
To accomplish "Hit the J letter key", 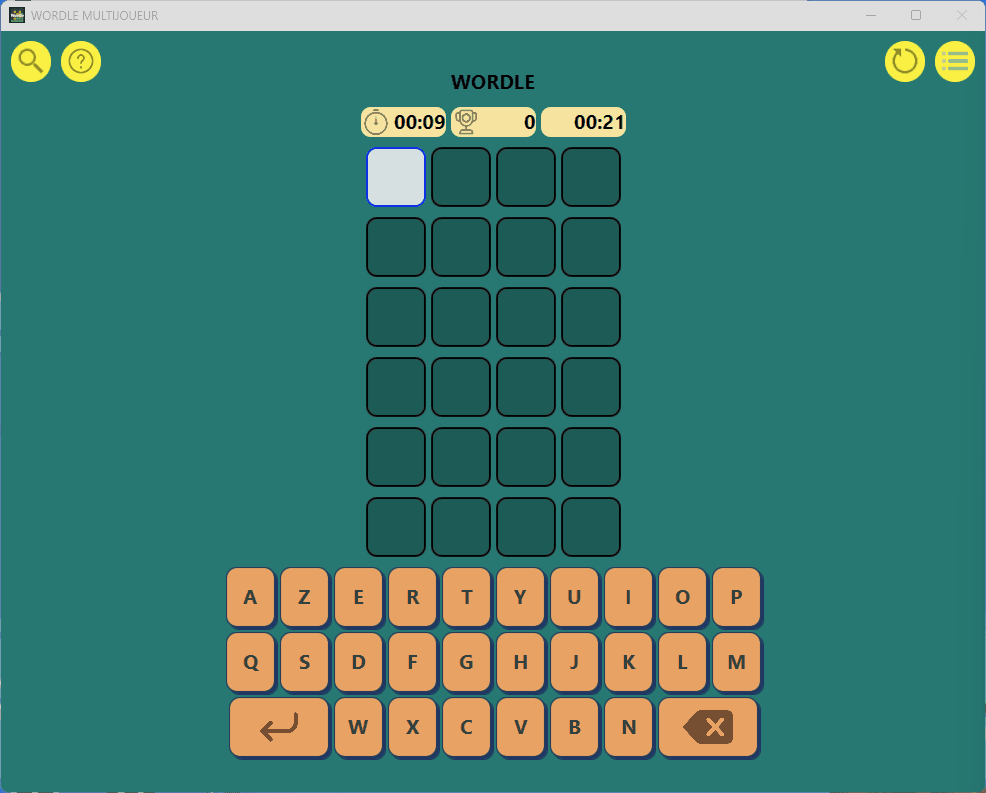I will (x=574, y=662).
